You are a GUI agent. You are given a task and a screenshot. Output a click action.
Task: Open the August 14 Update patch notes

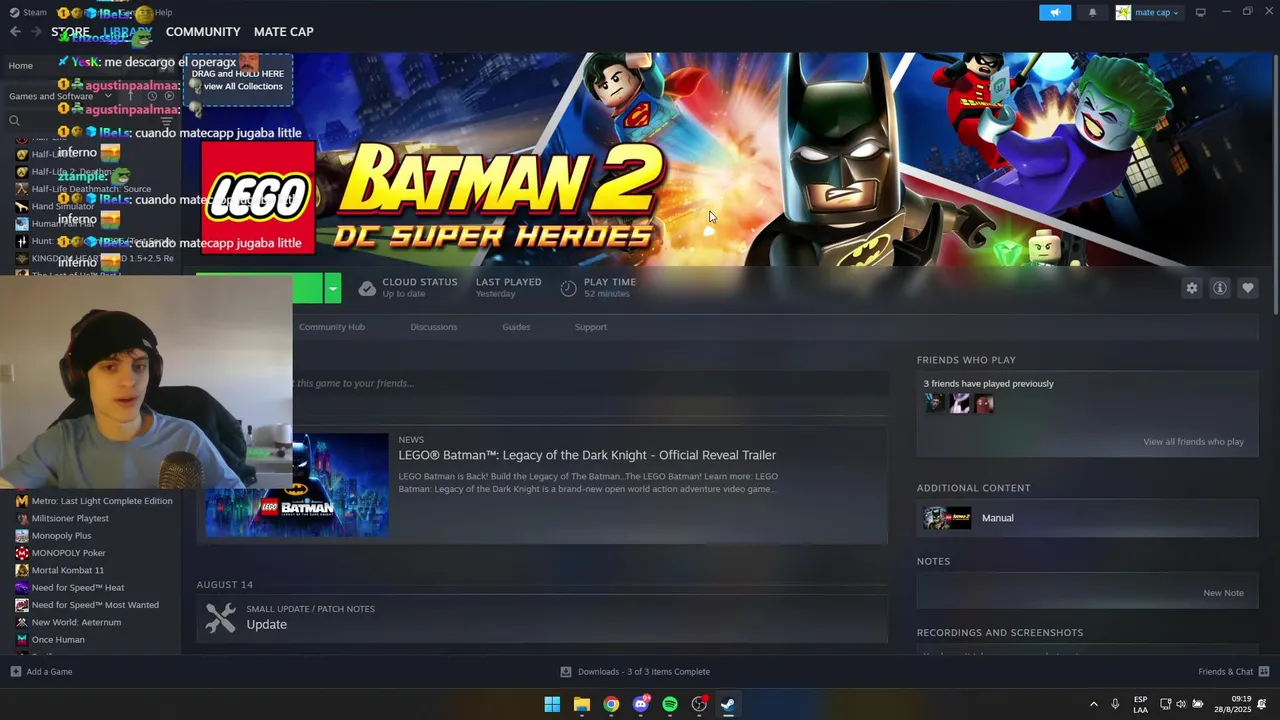pyautogui.click(x=542, y=617)
